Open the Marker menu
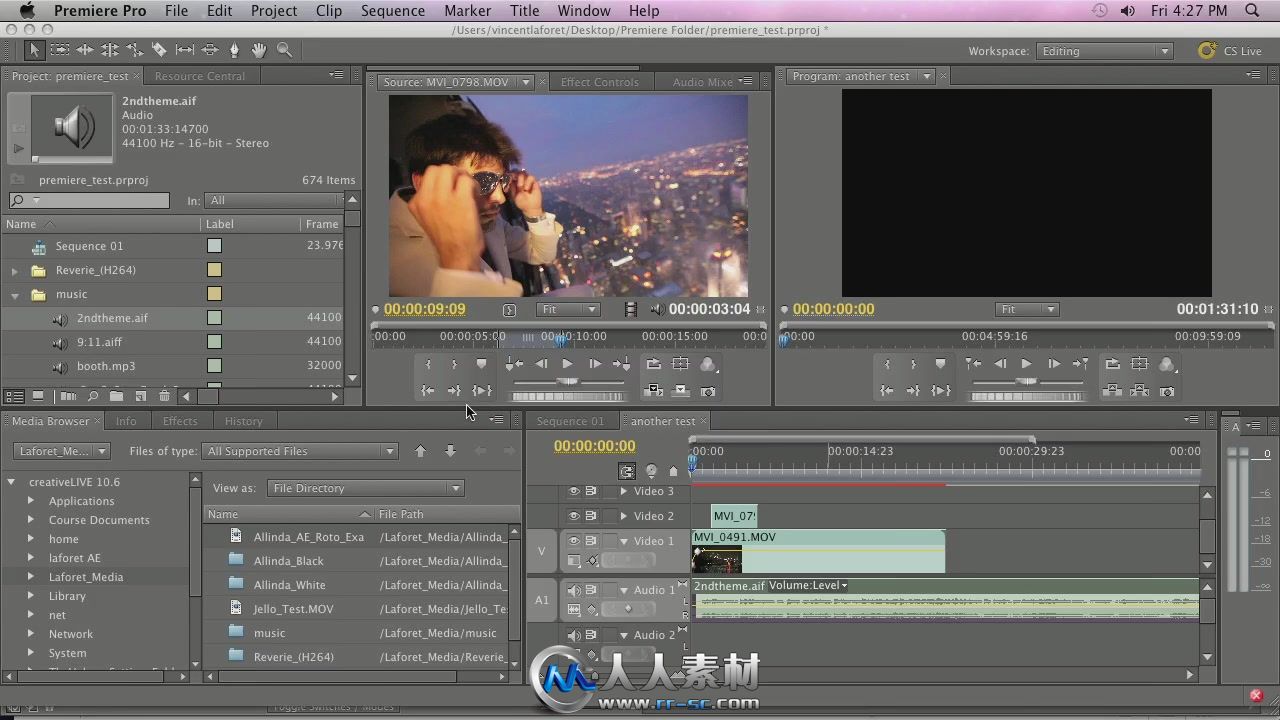This screenshot has width=1280, height=720. tap(467, 11)
